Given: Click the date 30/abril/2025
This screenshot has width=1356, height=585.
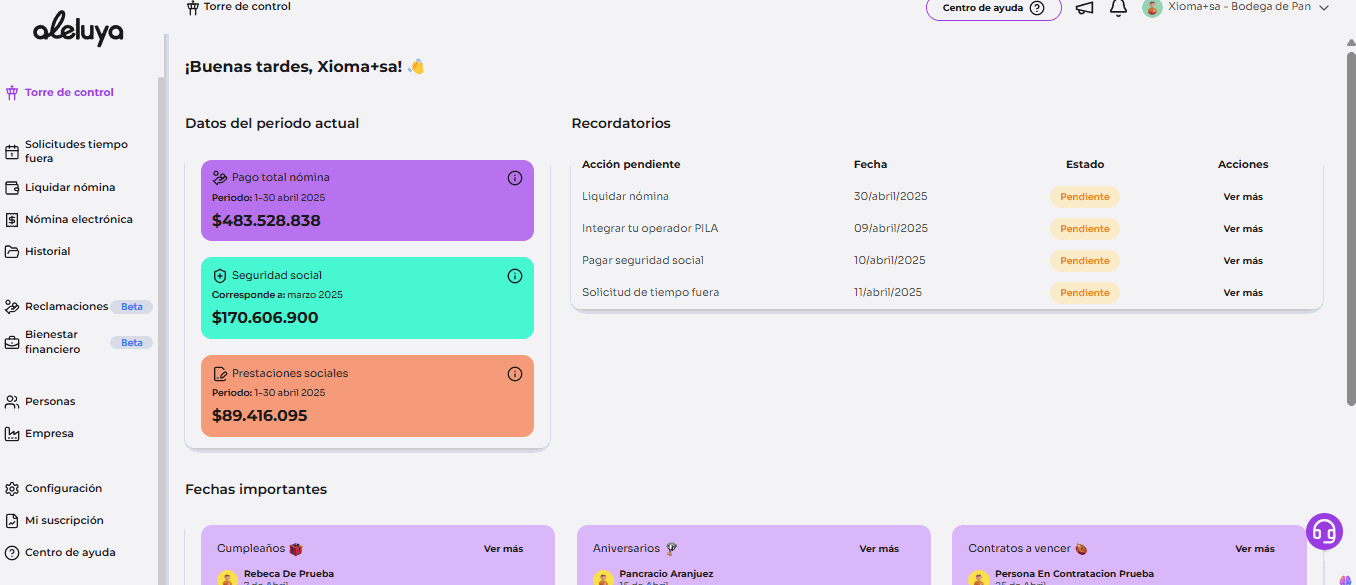Looking at the screenshot, I should click(890, 197).
